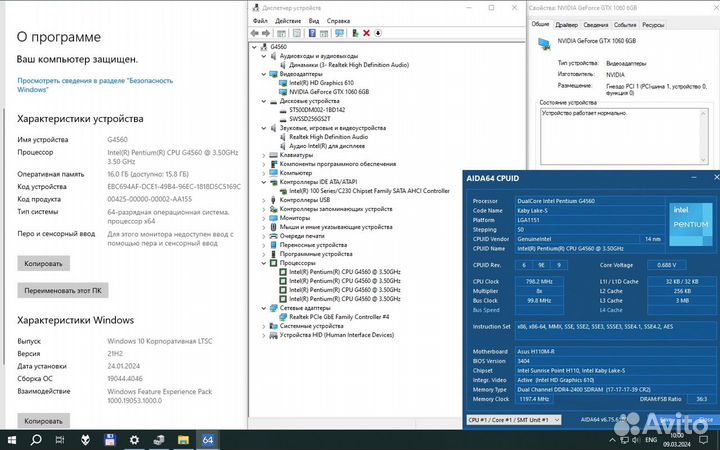The width and height of the screenshot is (720, 450).
Task: Open Settings gear icon in the taskbar
Action: (x=134, y=440)
